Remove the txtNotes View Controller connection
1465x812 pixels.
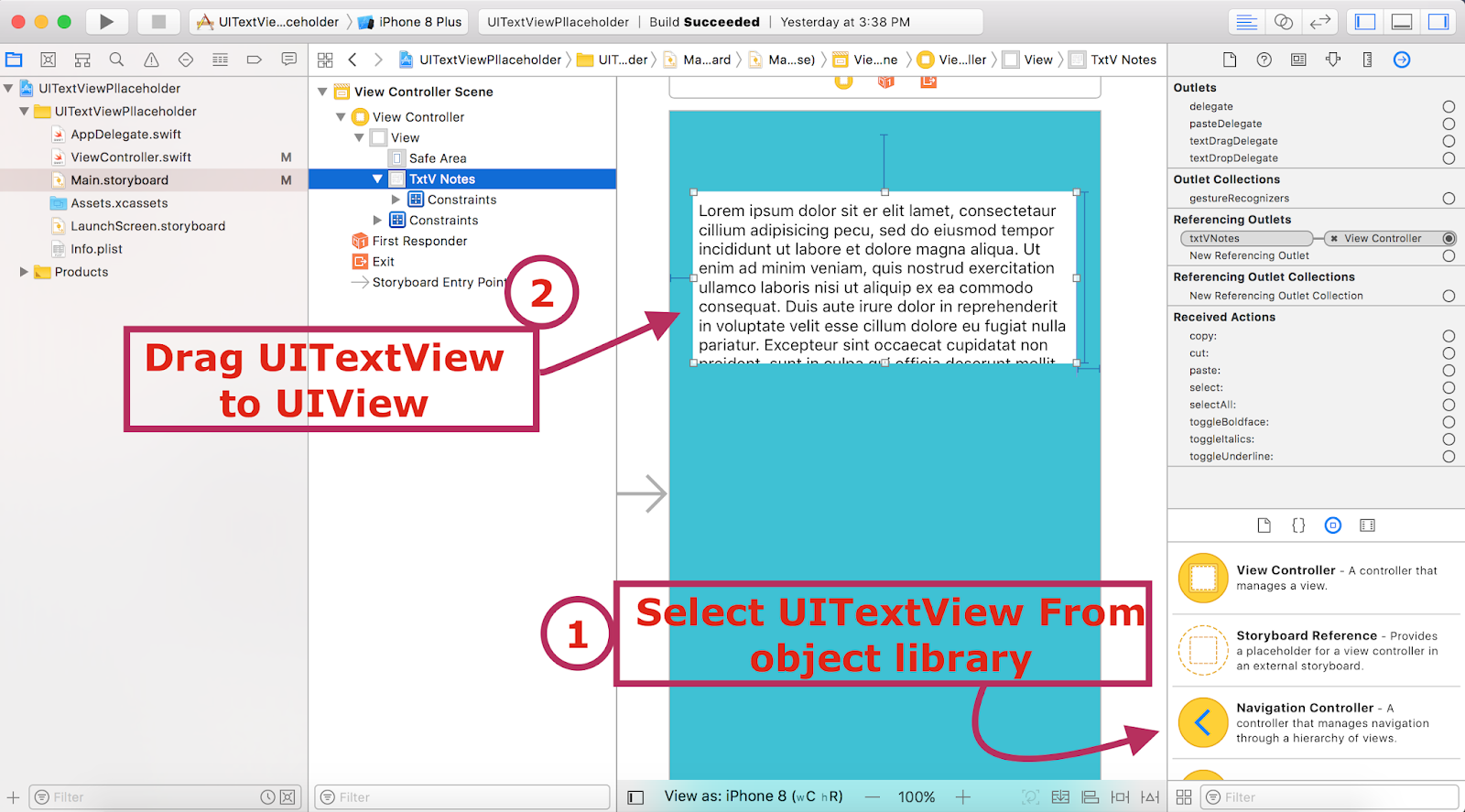point(1334,239)
